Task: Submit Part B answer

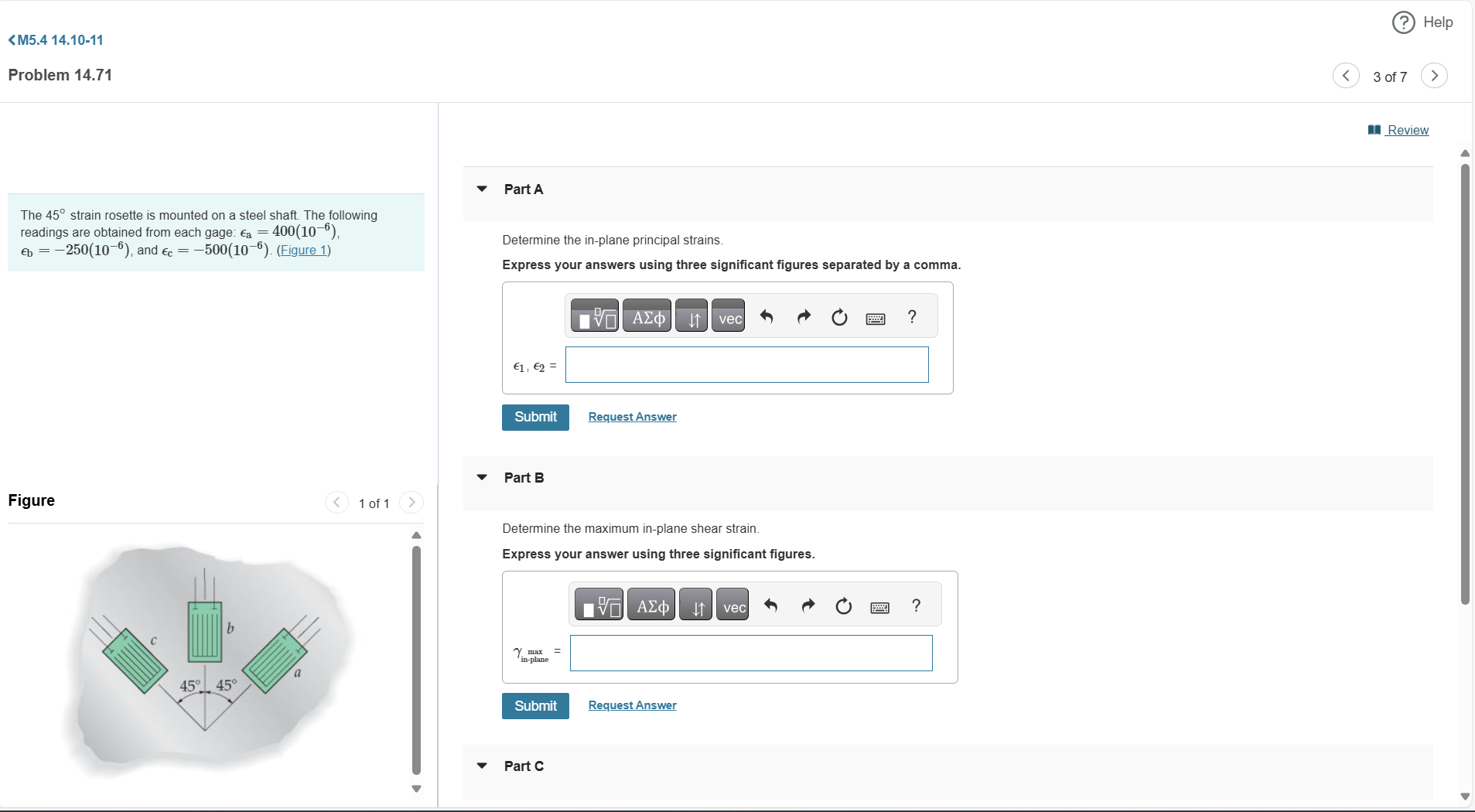Action: [x=535, y=705]
